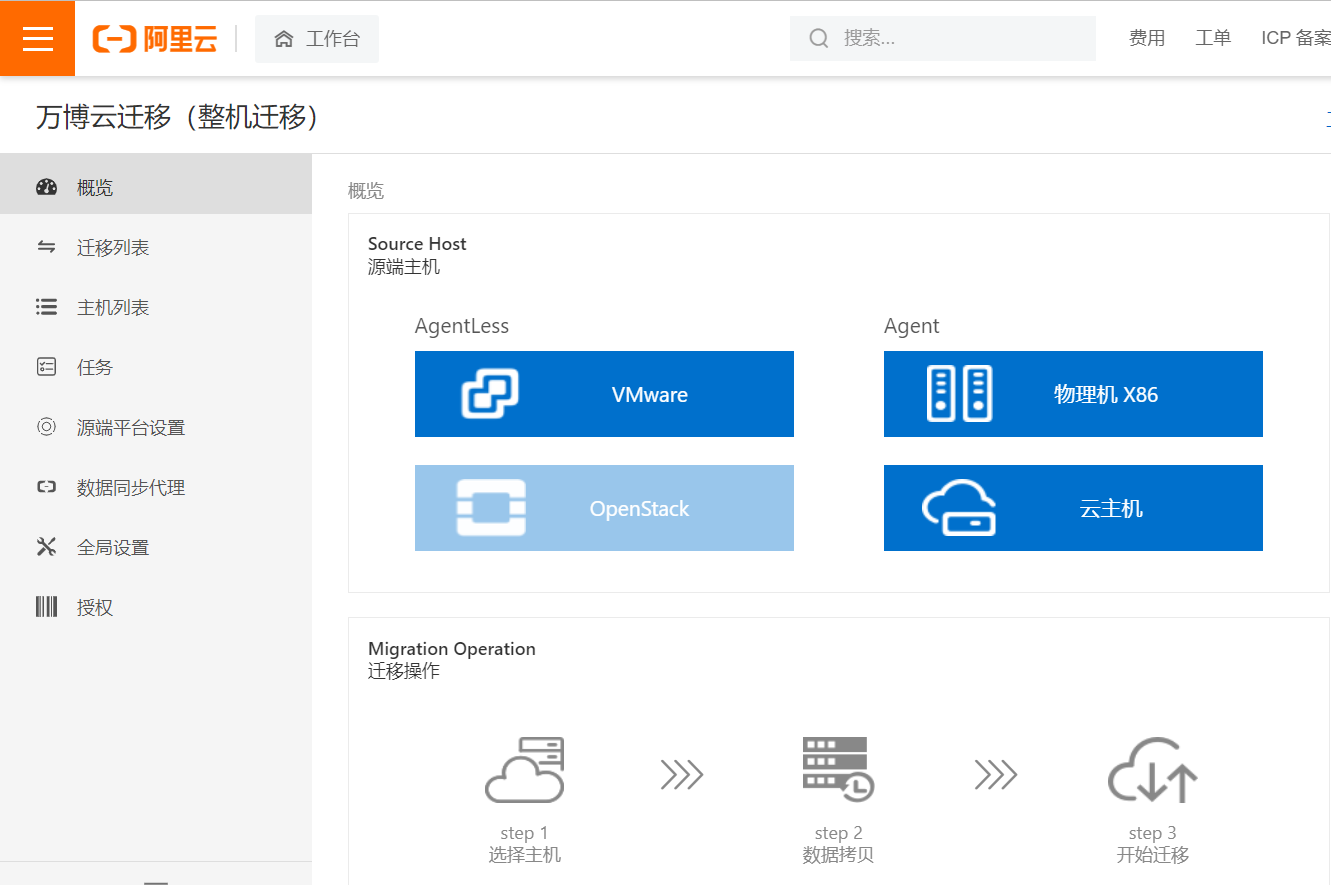Screen dimensions: 1331x885
Task: Click the 数据拷贝 step label
Action: coord(838,855)
